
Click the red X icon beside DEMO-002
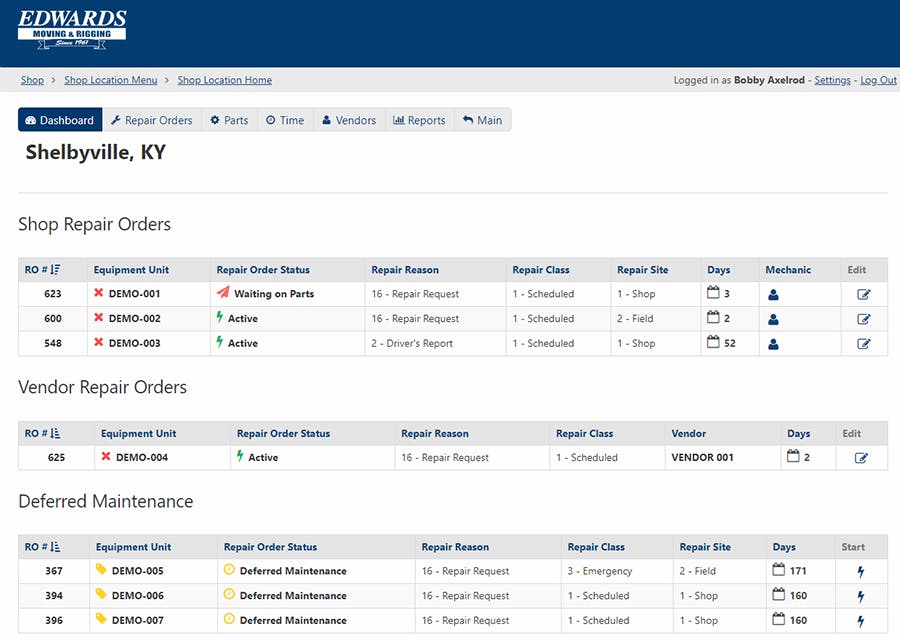point(99,317)
